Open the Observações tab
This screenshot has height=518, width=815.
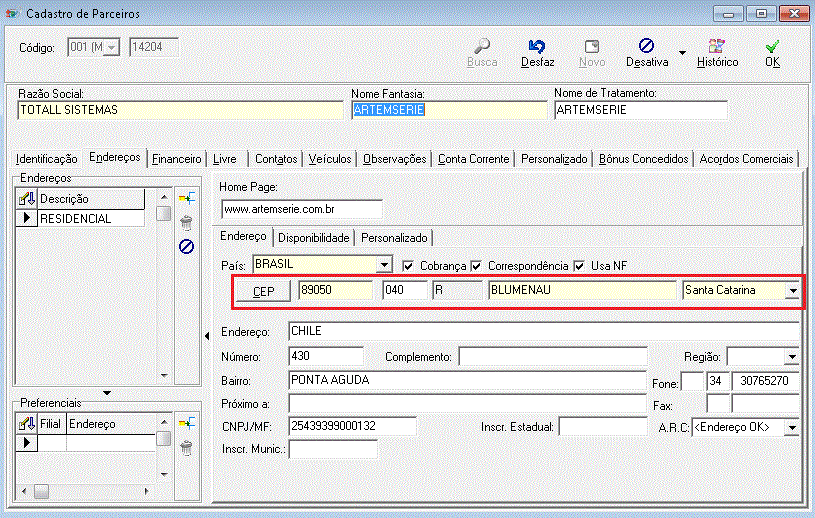(395, 158)
